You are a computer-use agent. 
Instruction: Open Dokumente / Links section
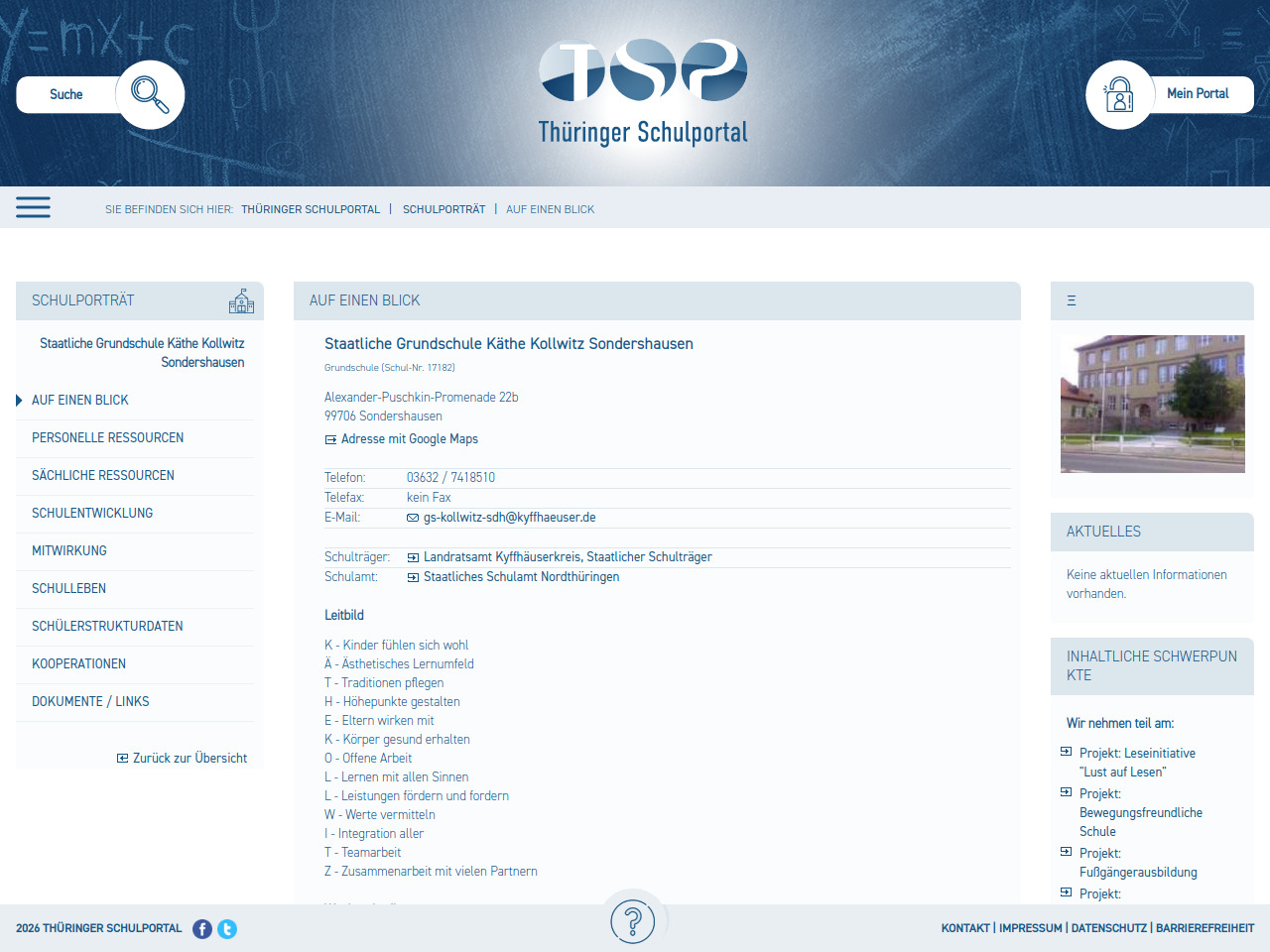pyautogui.click(x=90, y=701)
